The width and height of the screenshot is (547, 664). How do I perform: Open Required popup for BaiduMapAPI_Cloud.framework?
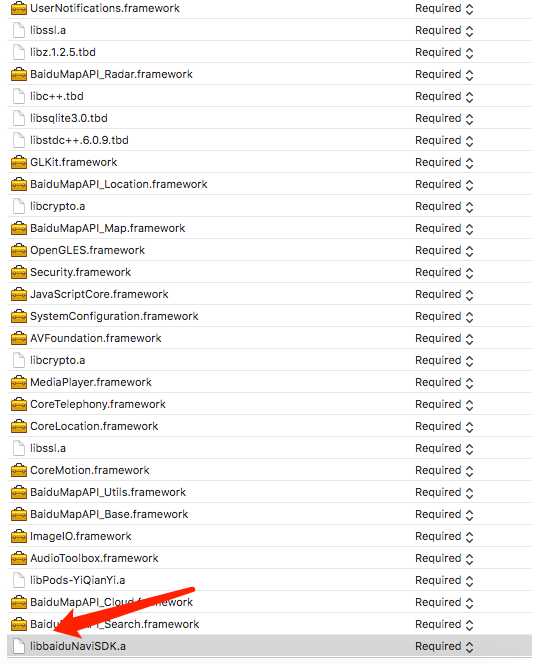[x=444, y=603]
